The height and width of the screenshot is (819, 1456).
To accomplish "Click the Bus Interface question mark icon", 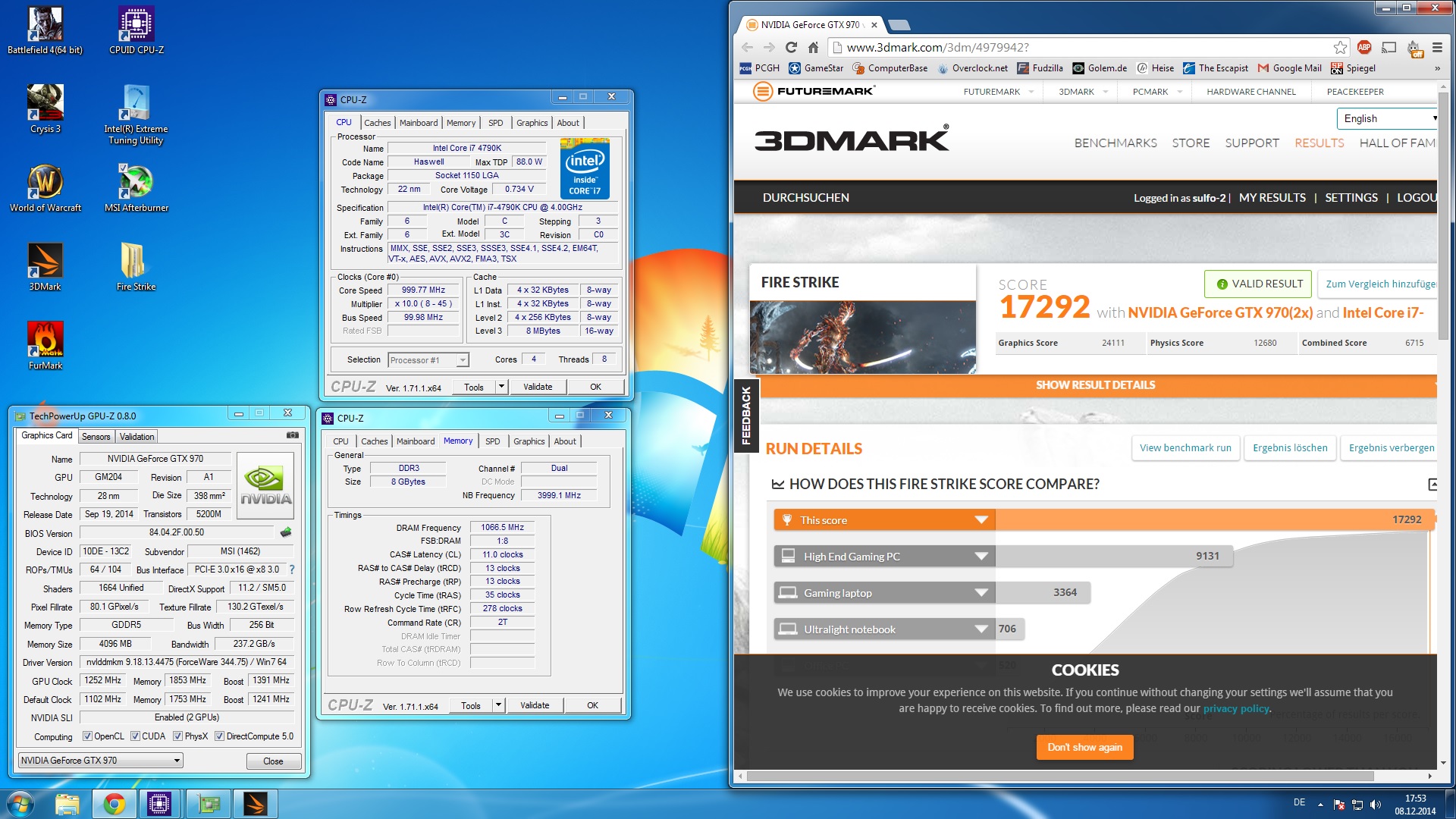I will point(292,570).
